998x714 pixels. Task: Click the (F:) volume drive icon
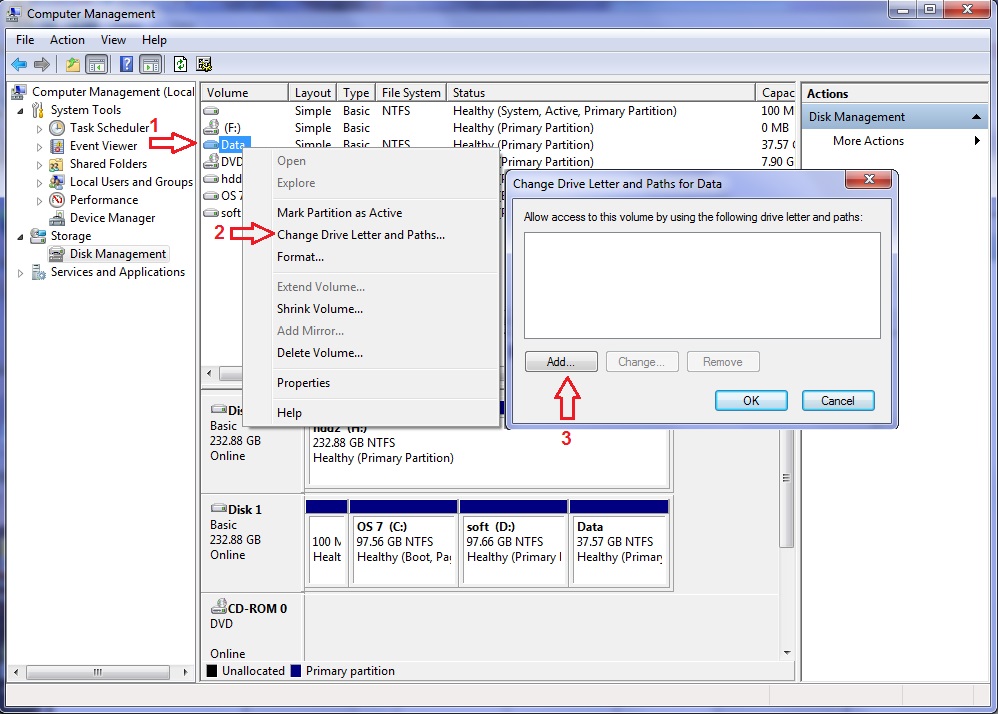pos(211,127)
